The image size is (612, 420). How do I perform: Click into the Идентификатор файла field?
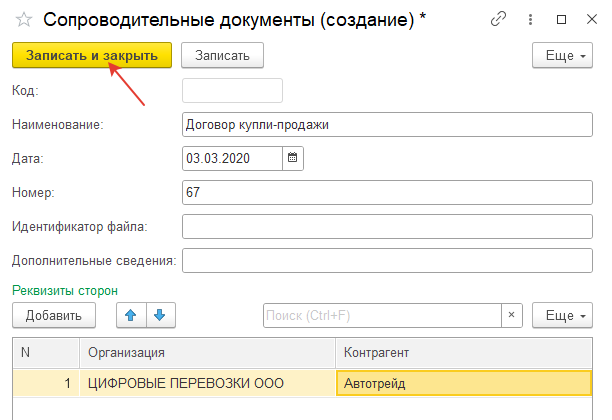(x=387, y=226)
